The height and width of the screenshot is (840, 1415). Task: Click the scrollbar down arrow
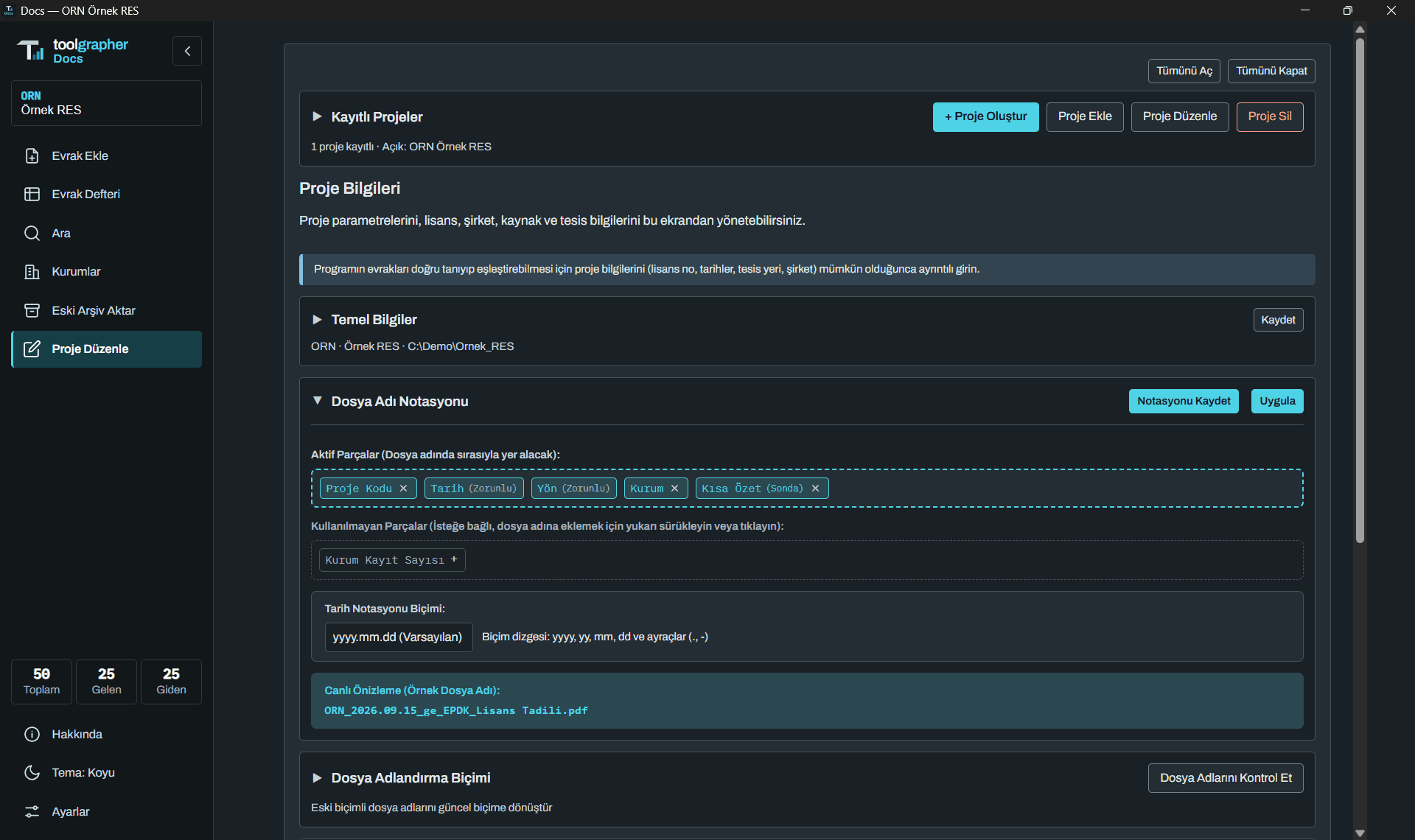1360,833
